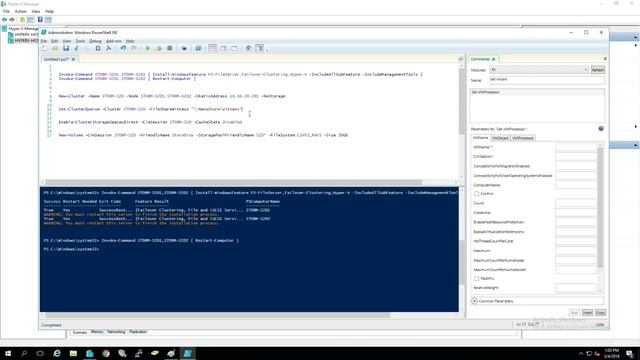Viewport: 640px width, 360px height.
Task: Click the Refresh button in Commands pane
Action: tap(598, 70)
